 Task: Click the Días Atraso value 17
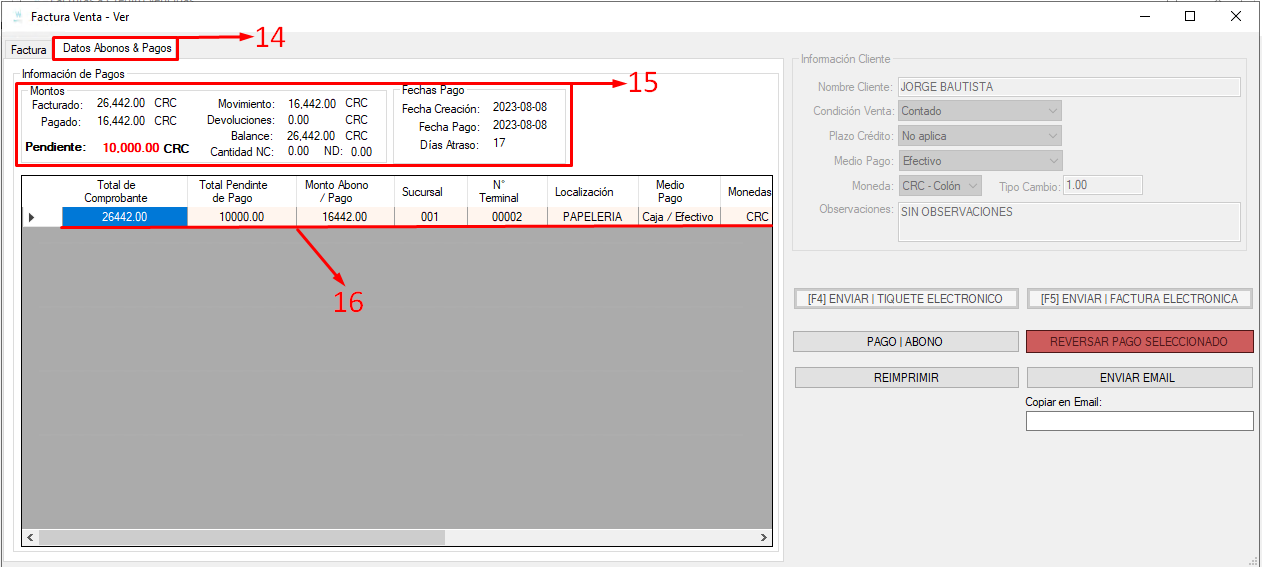pos(499,144)
